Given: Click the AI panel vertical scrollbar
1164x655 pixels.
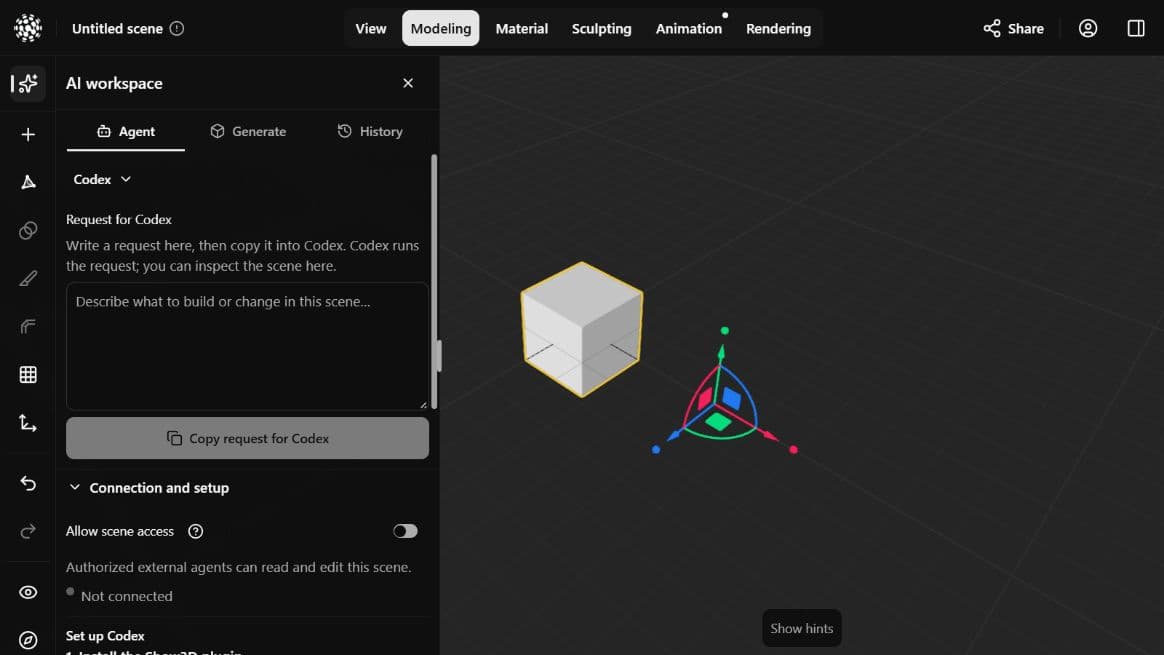Looking at the screenshot, I should [434, 282].
